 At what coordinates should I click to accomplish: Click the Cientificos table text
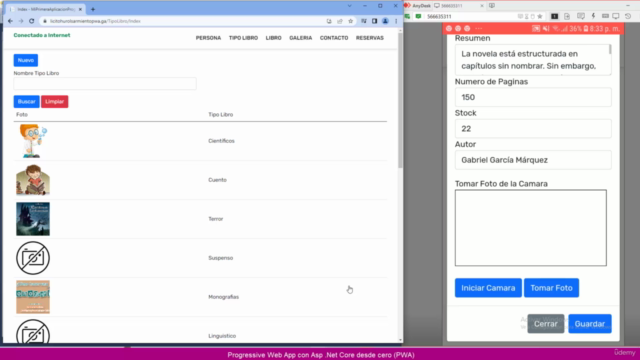click(221, 141)
